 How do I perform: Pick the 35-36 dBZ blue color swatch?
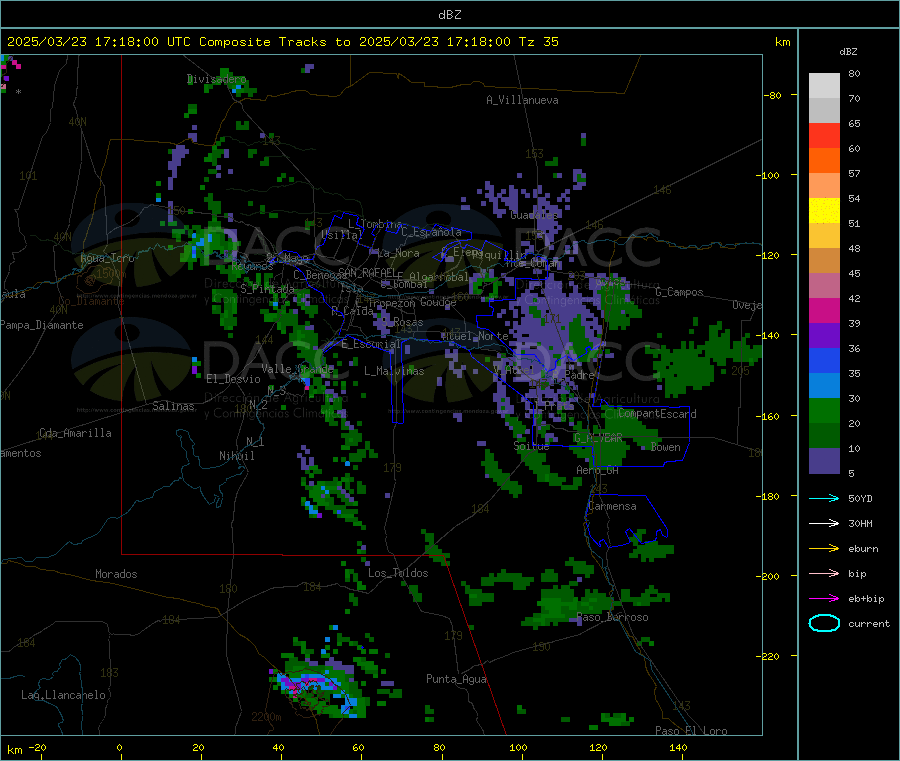(x=824, y=360)
